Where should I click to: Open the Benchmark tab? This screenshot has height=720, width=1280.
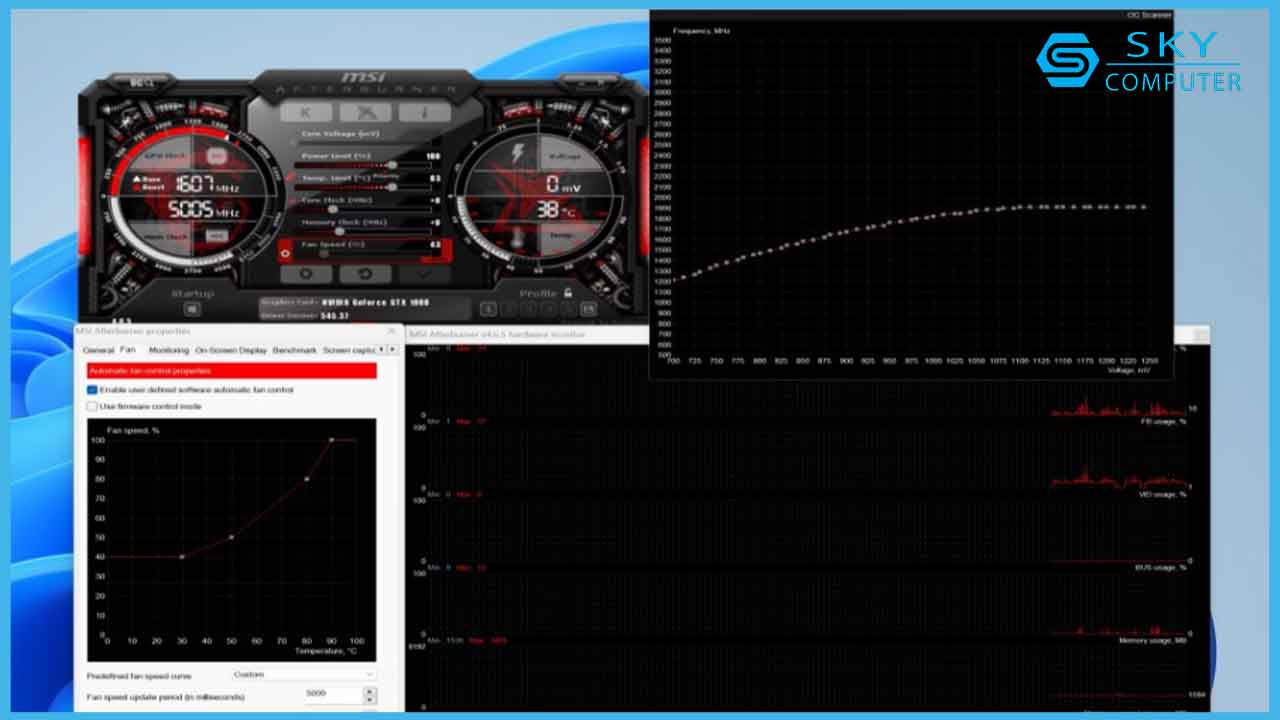(x=295, y=350)
